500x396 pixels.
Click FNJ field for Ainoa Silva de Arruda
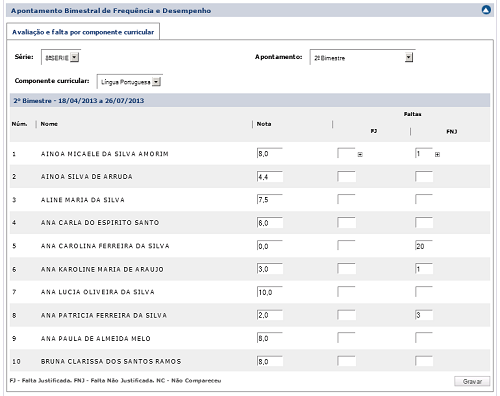pyautogui.click(x=424, y=177)
